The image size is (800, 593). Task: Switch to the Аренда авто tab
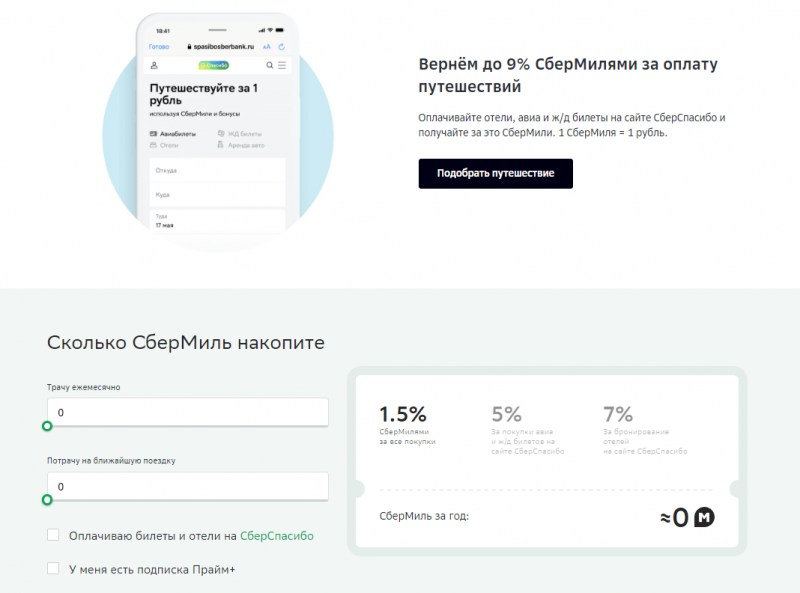pos(243,146)
